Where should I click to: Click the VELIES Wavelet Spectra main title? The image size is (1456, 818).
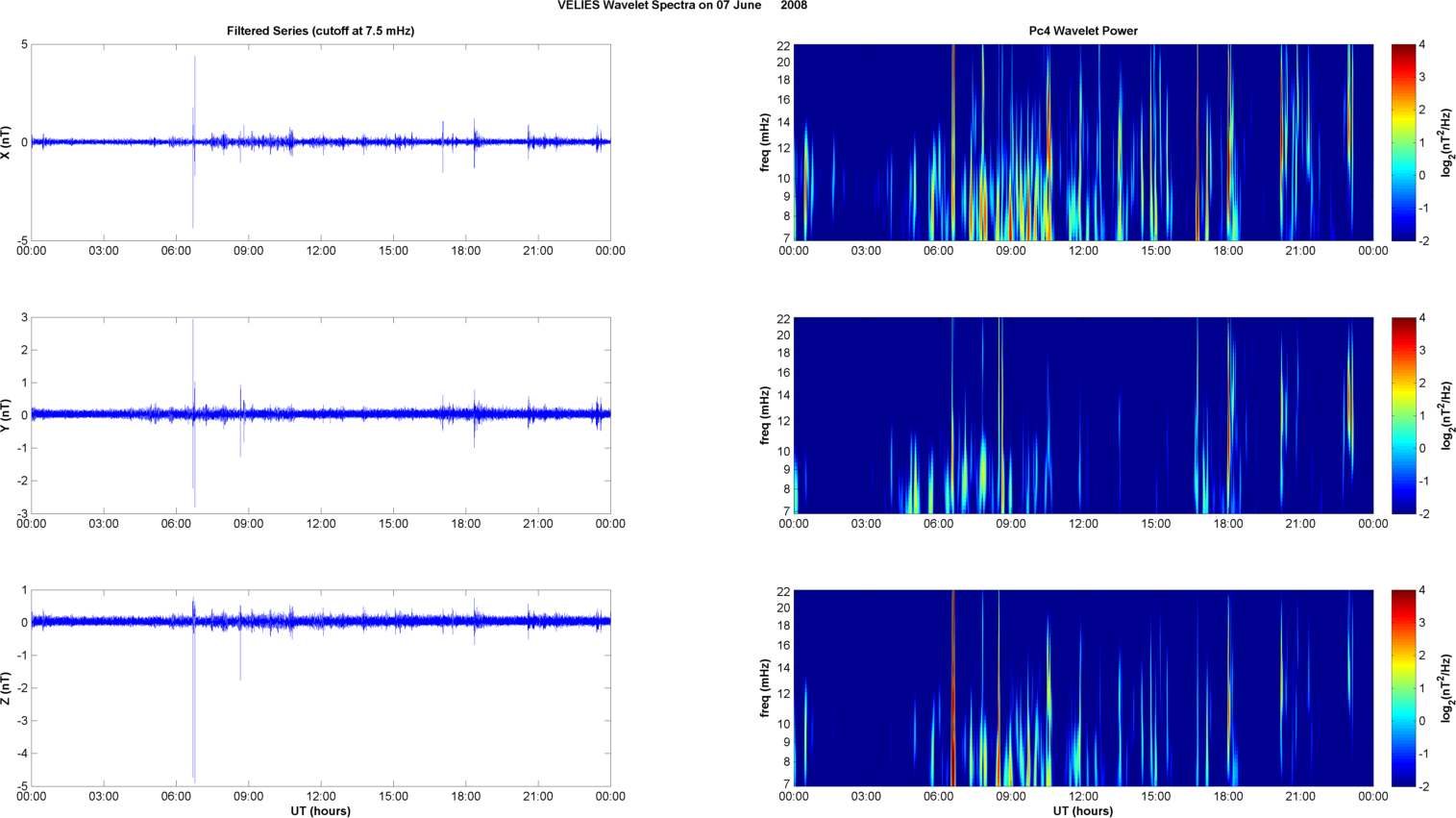click(x=681, y=6)
